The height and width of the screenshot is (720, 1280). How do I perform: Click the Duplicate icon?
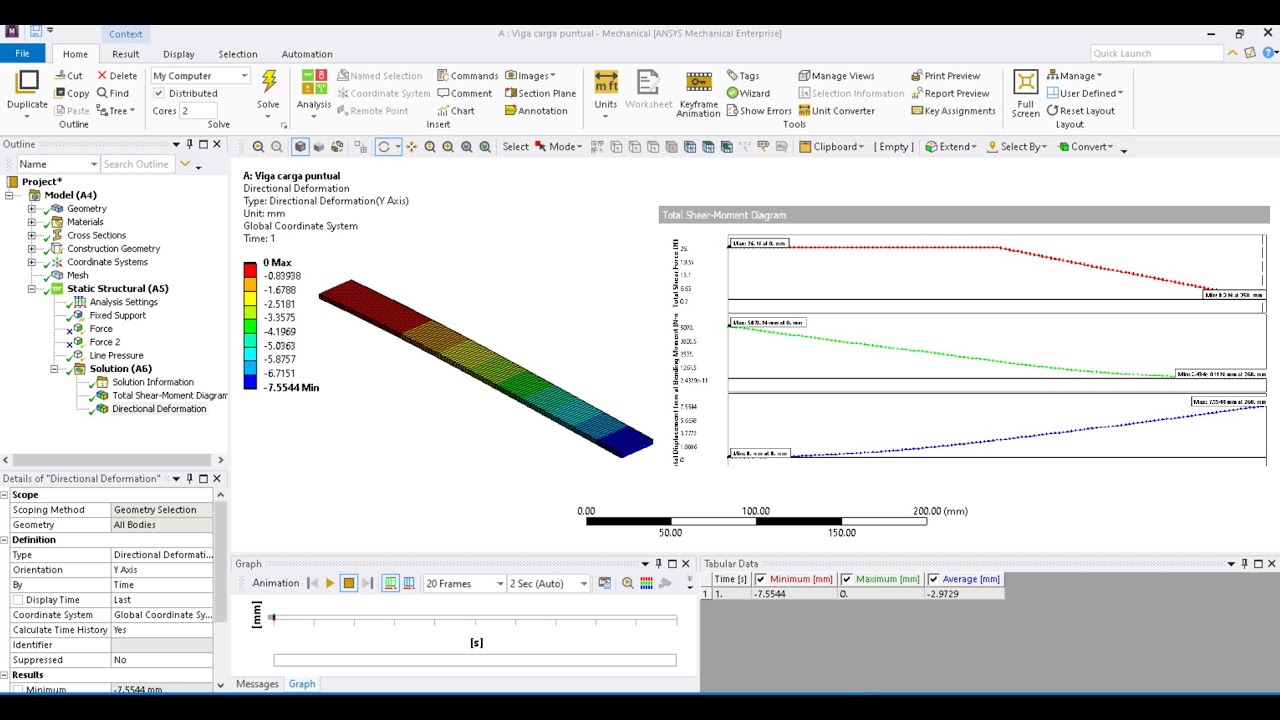(x=27, y=82)
